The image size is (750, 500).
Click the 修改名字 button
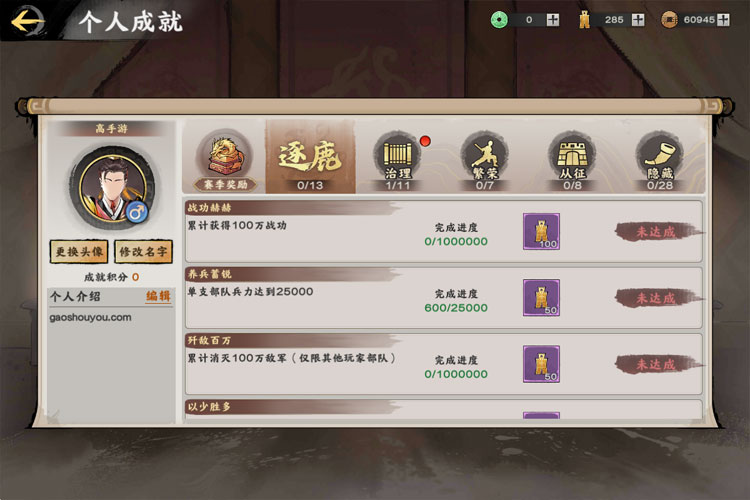pos(143,252)
